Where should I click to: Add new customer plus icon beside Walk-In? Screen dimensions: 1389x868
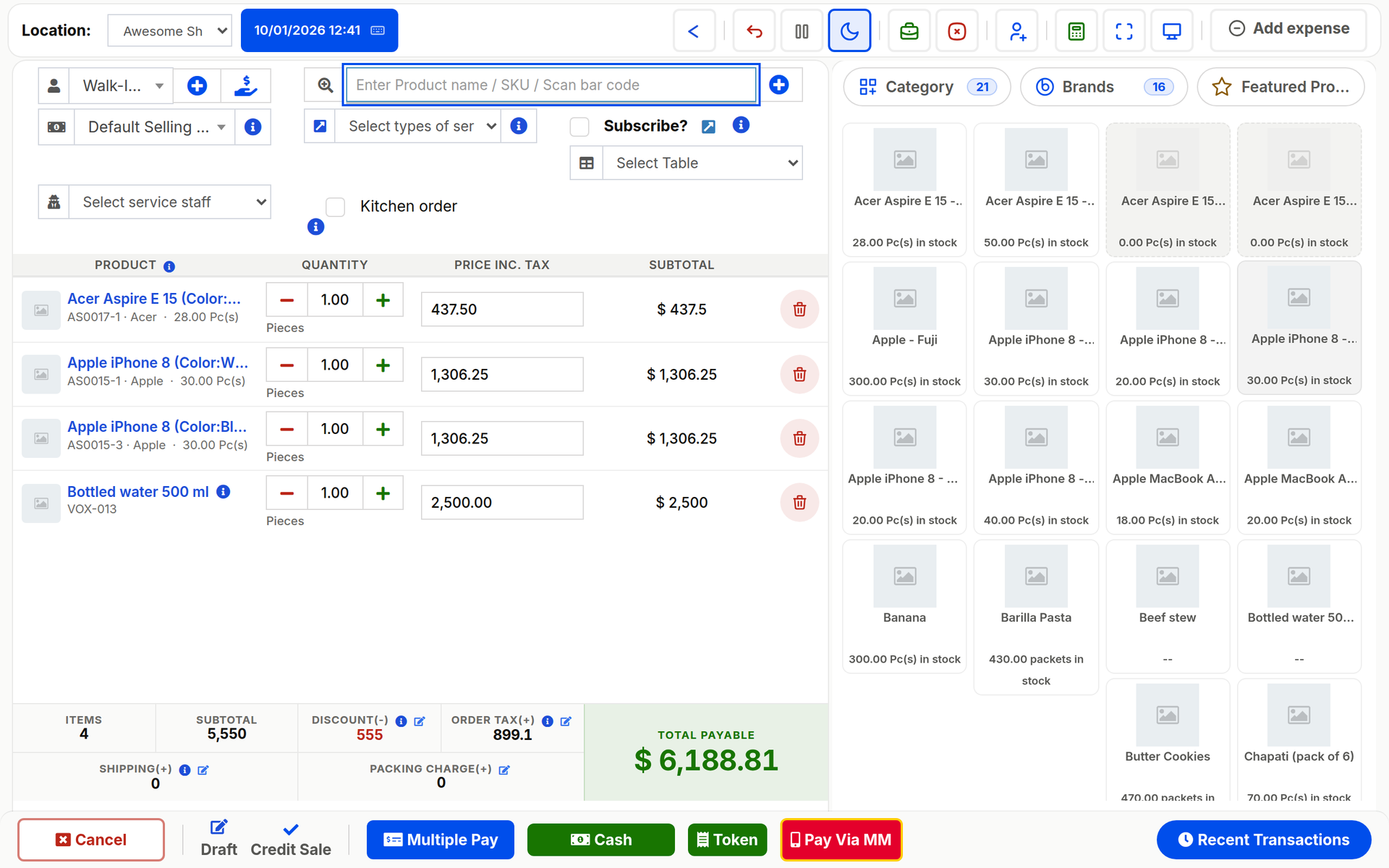click(x=197, y=86)
